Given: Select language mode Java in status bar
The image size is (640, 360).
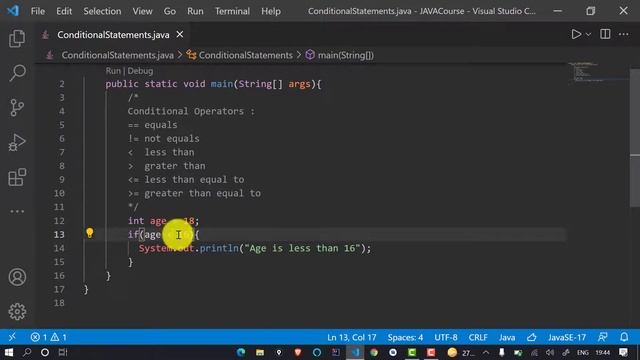Looking at the screenshot, I should click(507, 338).
